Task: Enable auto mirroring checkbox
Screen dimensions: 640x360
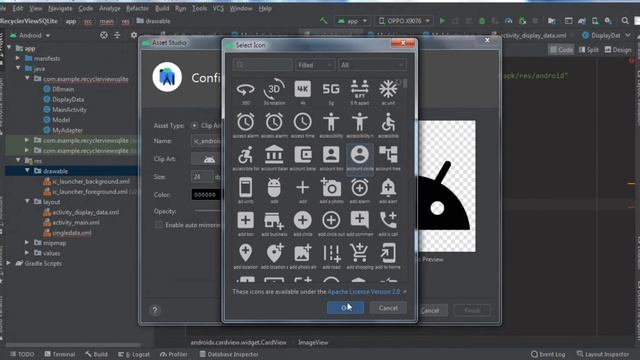Action: pyautogui.click(x=159, y=225)
